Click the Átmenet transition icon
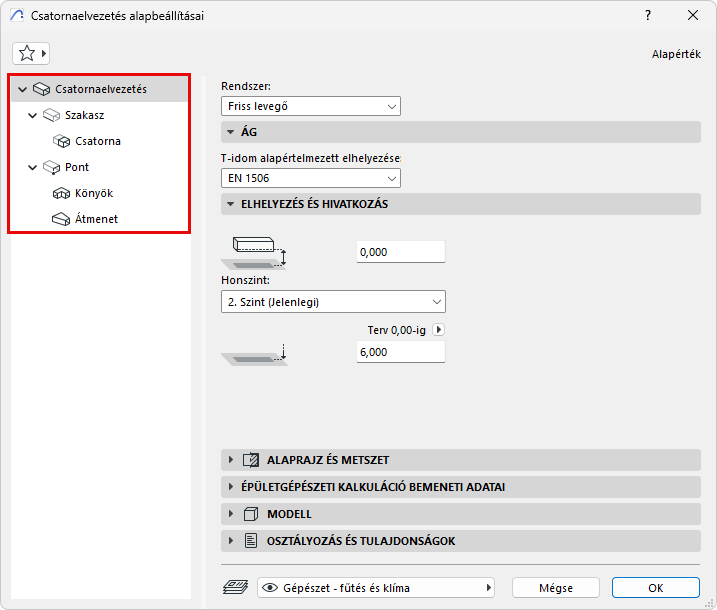The width and height of the screenshot is (717, 610). [62, 219]
